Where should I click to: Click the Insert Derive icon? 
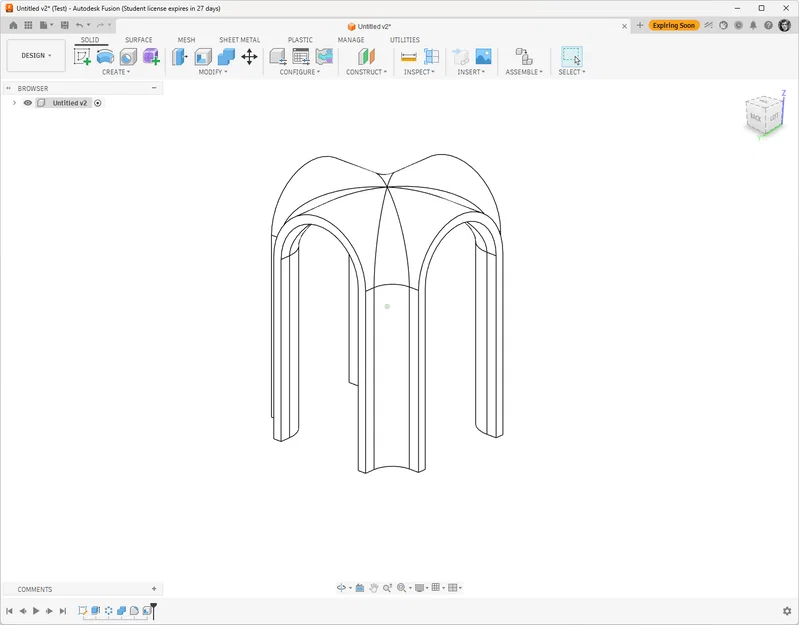[x=460, y=57]
